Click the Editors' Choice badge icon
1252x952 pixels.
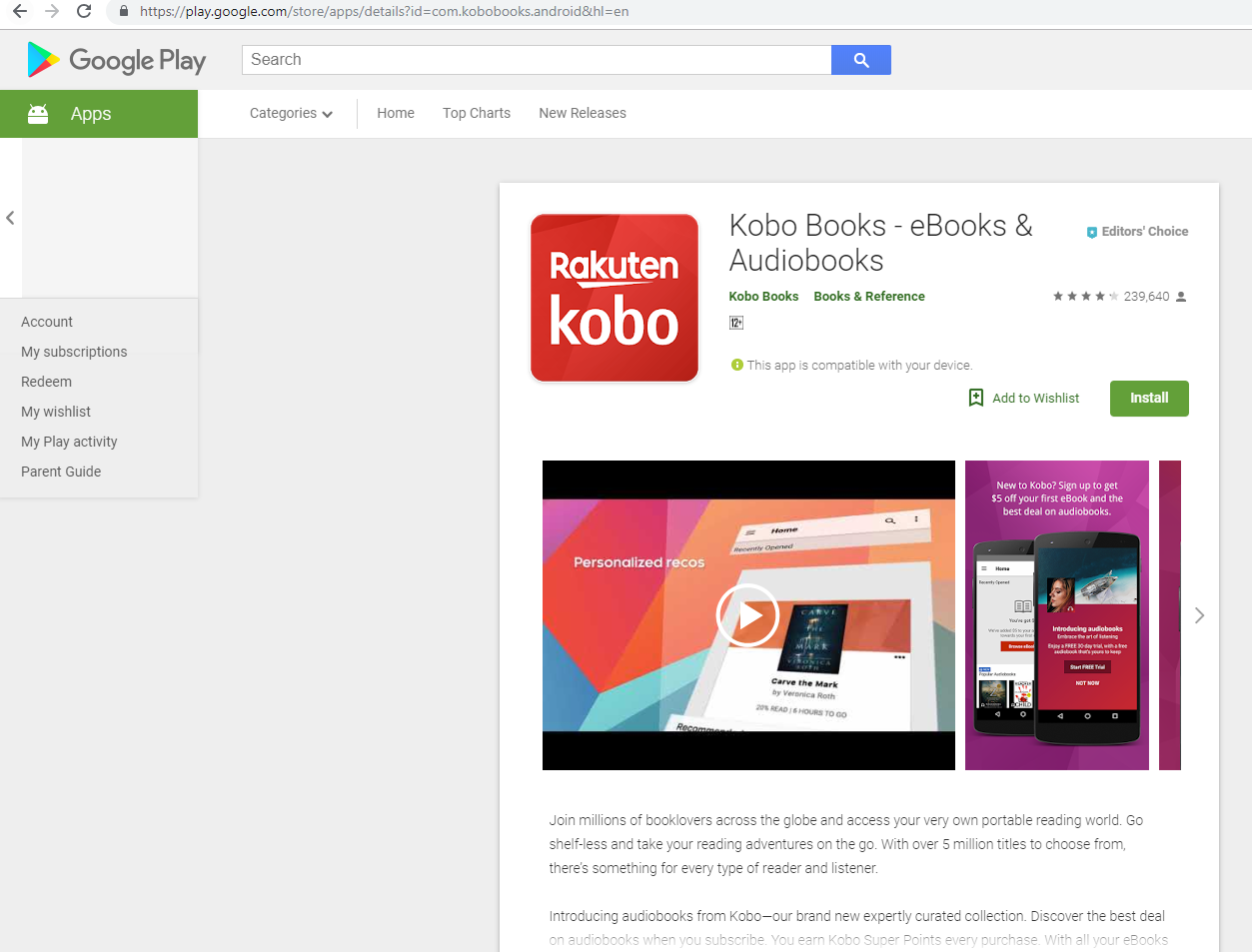(x=1092, y=231)
